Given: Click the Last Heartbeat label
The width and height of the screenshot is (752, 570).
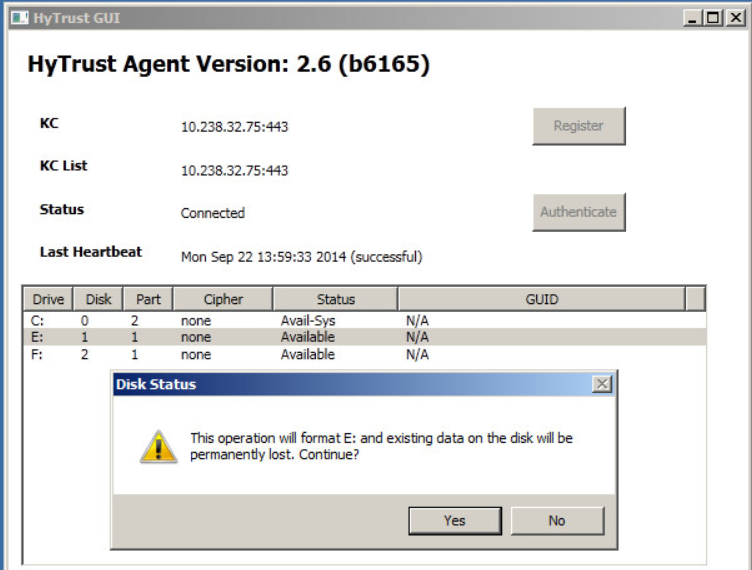Looking at the screenshot, I should 91,252.
